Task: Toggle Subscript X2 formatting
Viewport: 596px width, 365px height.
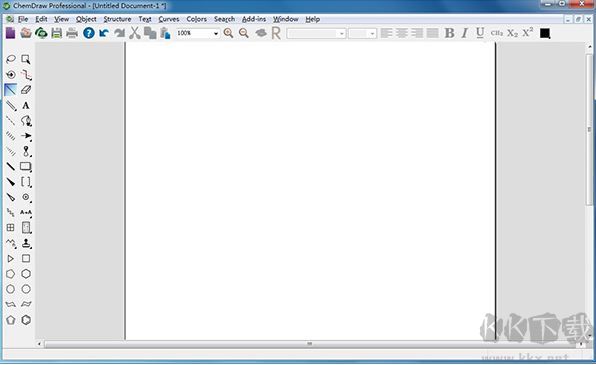Action: tap(512, 33)
